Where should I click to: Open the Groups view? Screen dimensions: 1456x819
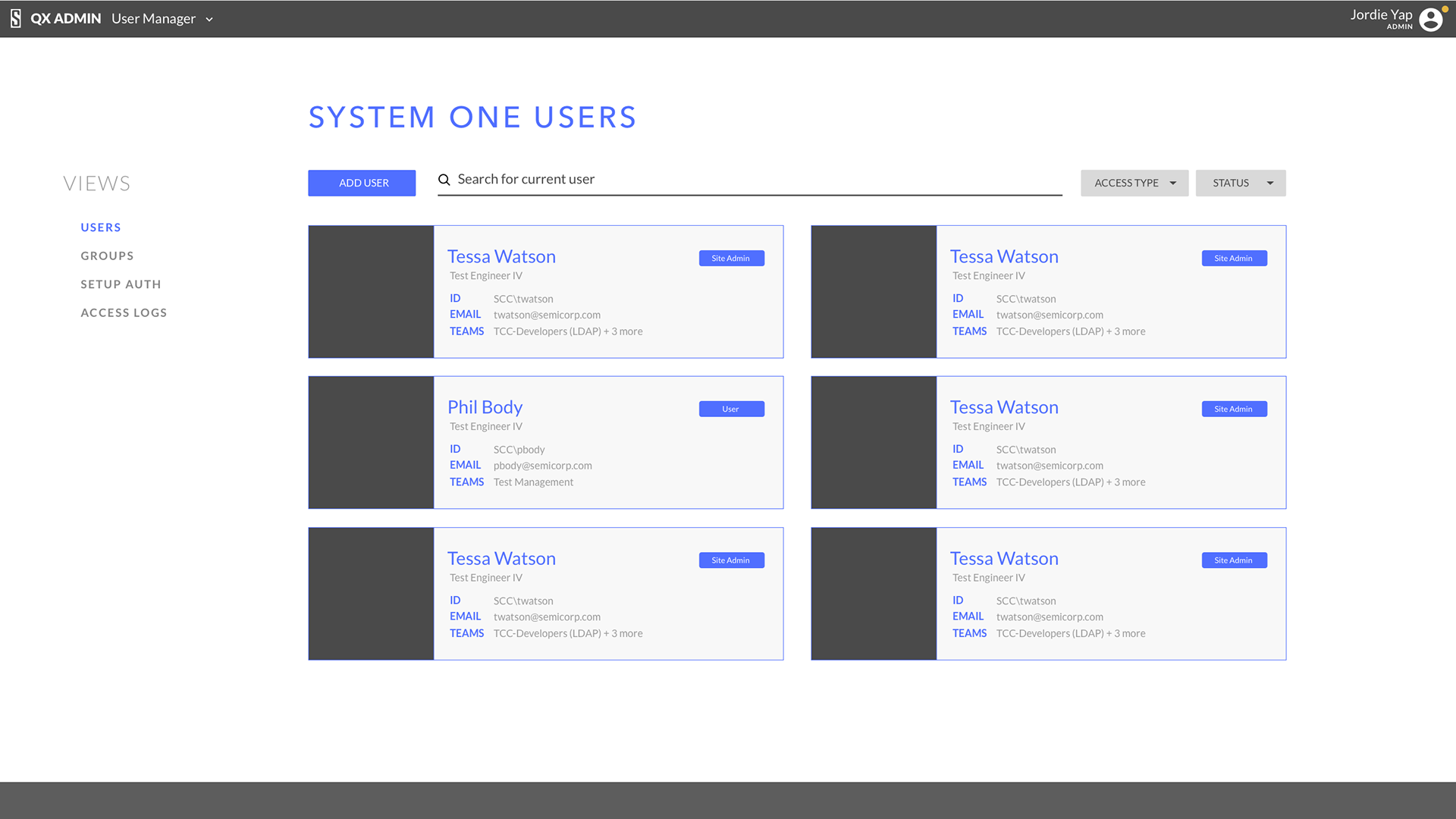107,256
